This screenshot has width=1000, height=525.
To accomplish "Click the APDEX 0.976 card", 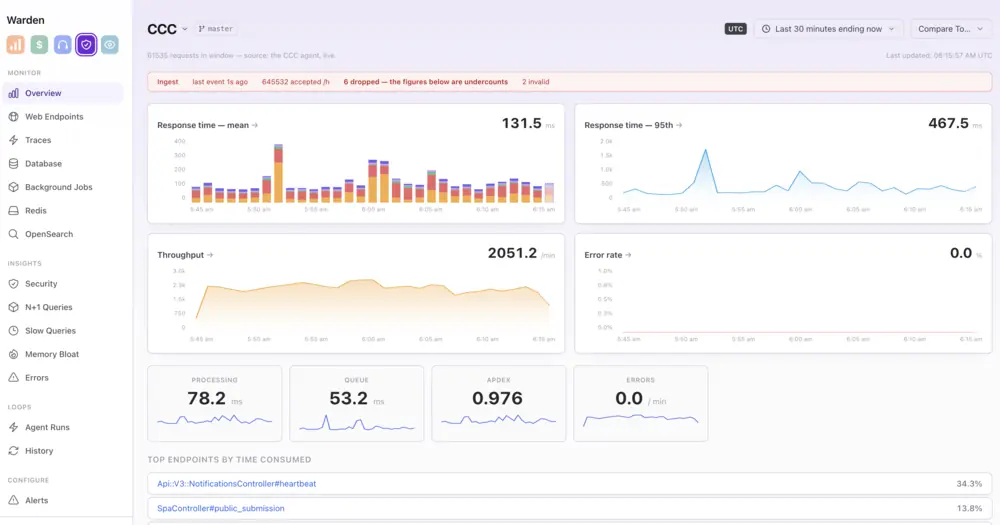I will click(x=499, y=403).
